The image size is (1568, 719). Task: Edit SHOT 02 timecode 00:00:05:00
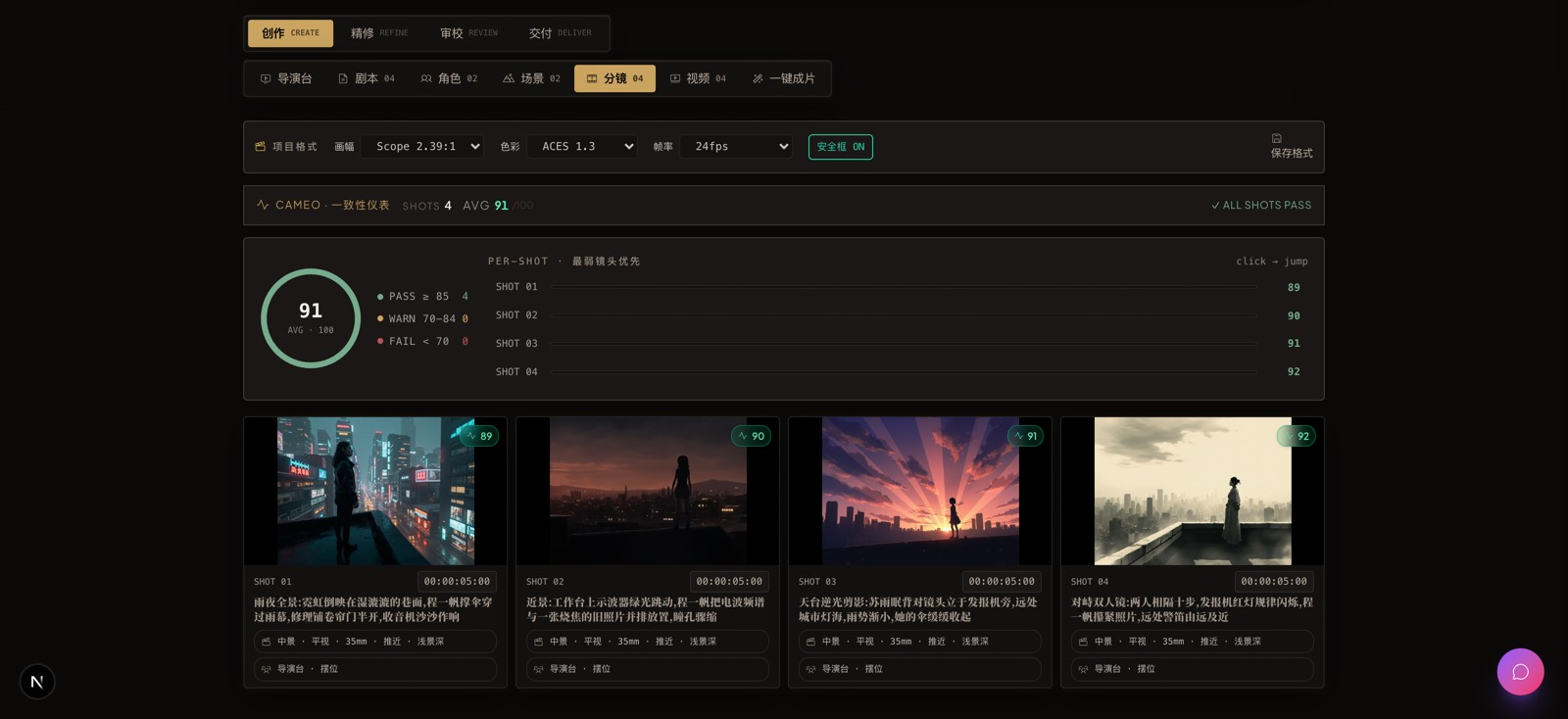[729, 582]
